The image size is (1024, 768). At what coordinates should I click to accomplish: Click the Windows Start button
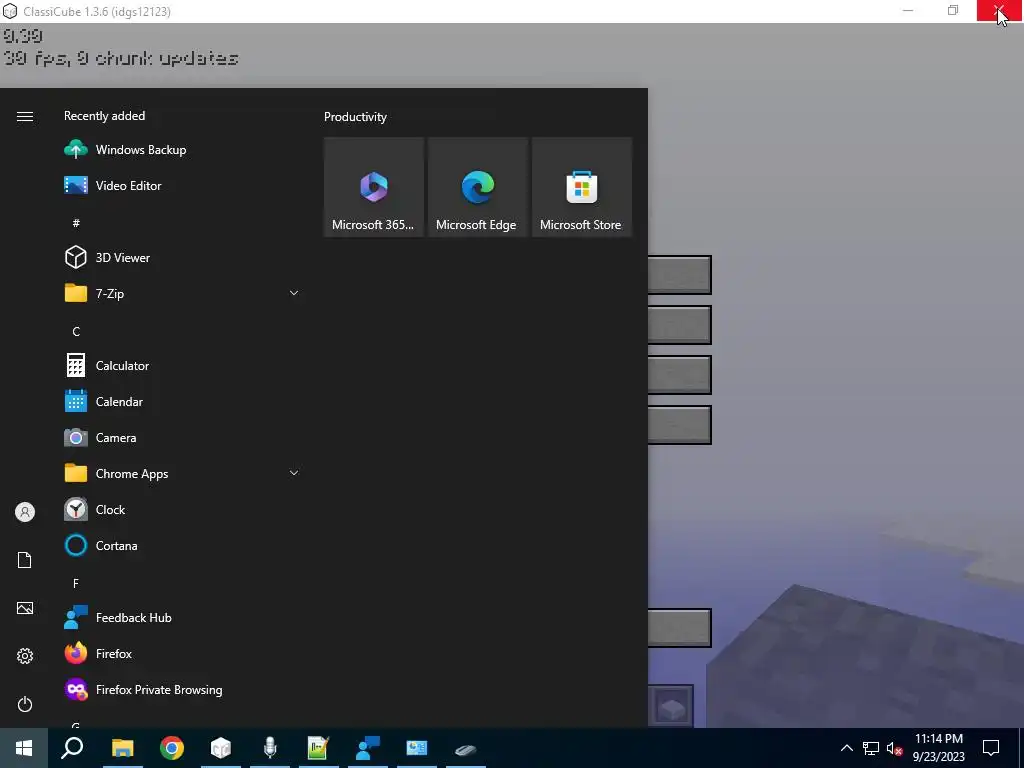coord(24,748)
